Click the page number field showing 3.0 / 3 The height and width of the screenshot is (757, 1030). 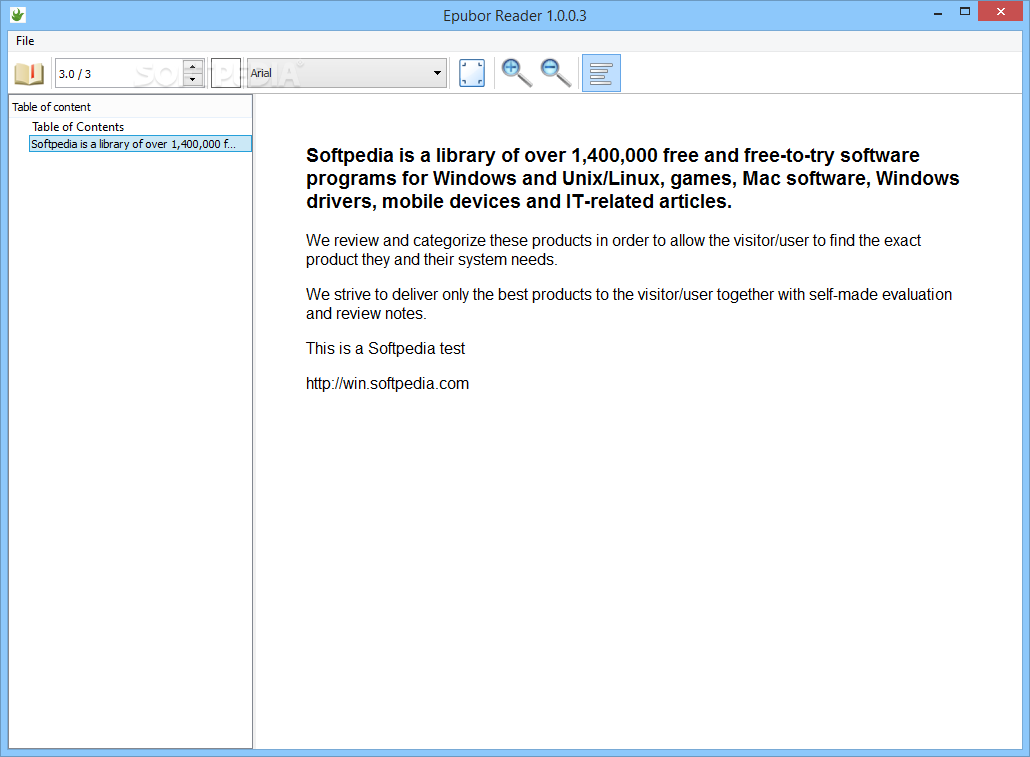[x=119, y=73]
